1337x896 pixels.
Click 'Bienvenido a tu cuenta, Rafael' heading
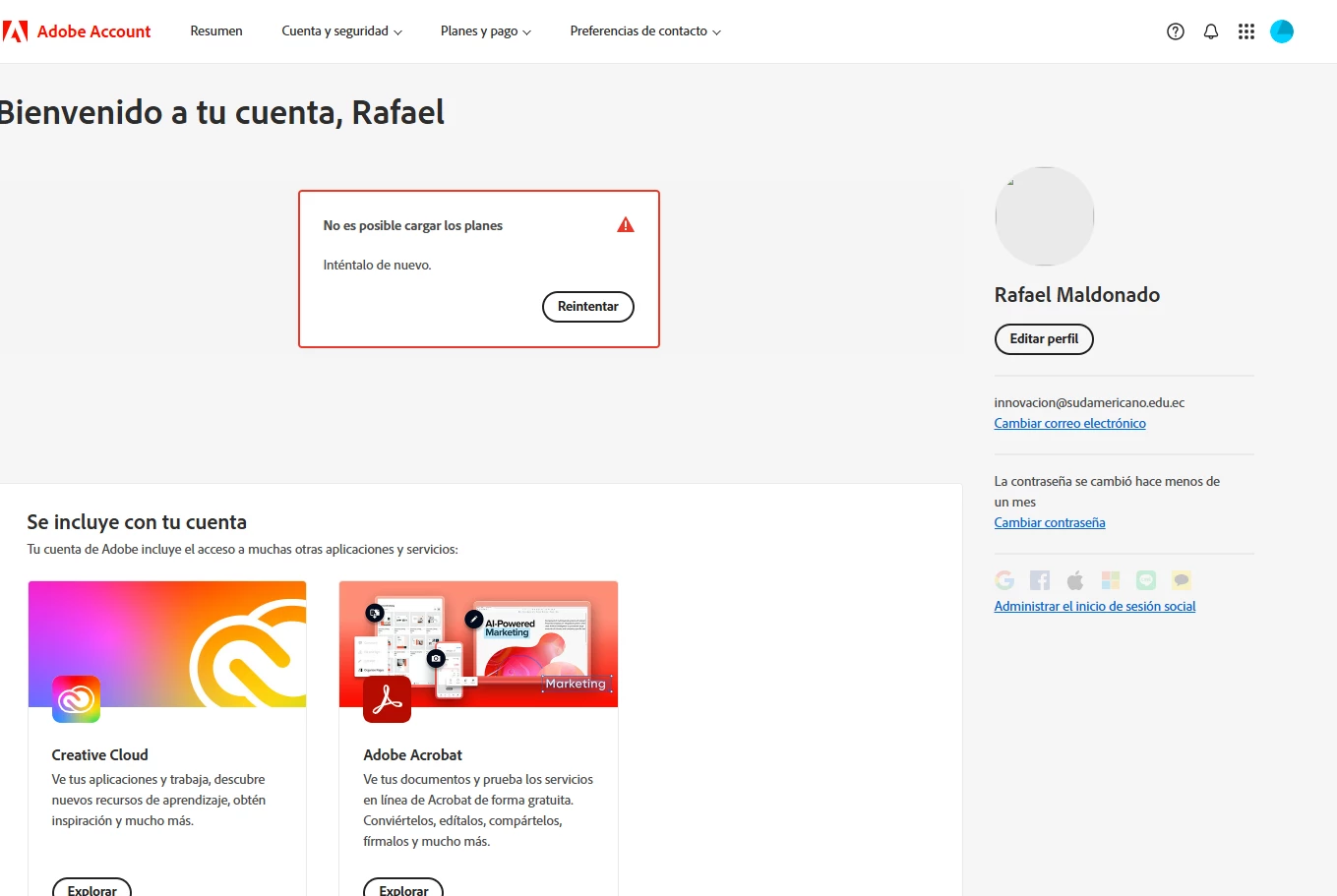point(221,112)
